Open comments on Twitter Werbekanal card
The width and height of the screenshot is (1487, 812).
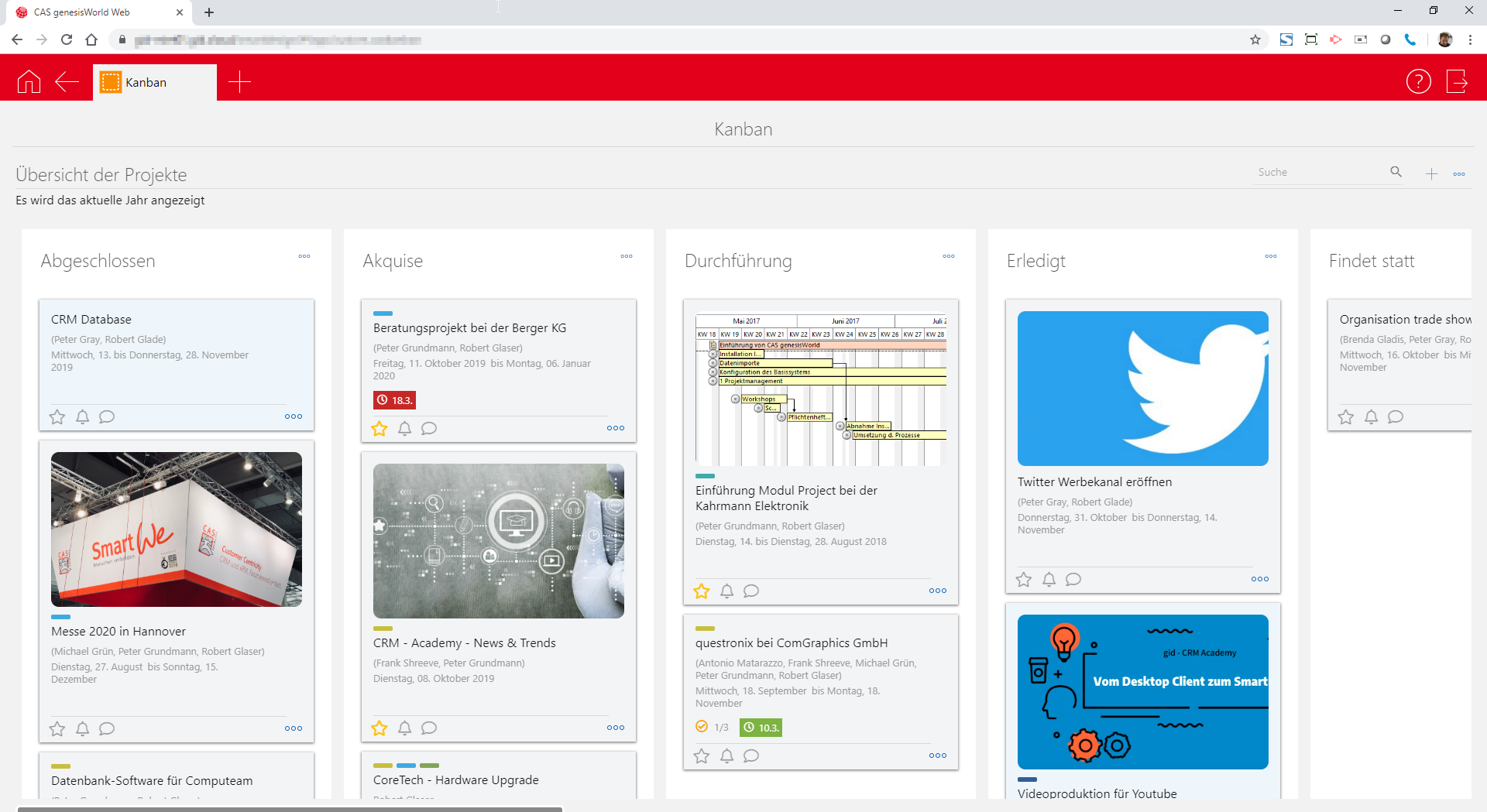point(1073,580)
